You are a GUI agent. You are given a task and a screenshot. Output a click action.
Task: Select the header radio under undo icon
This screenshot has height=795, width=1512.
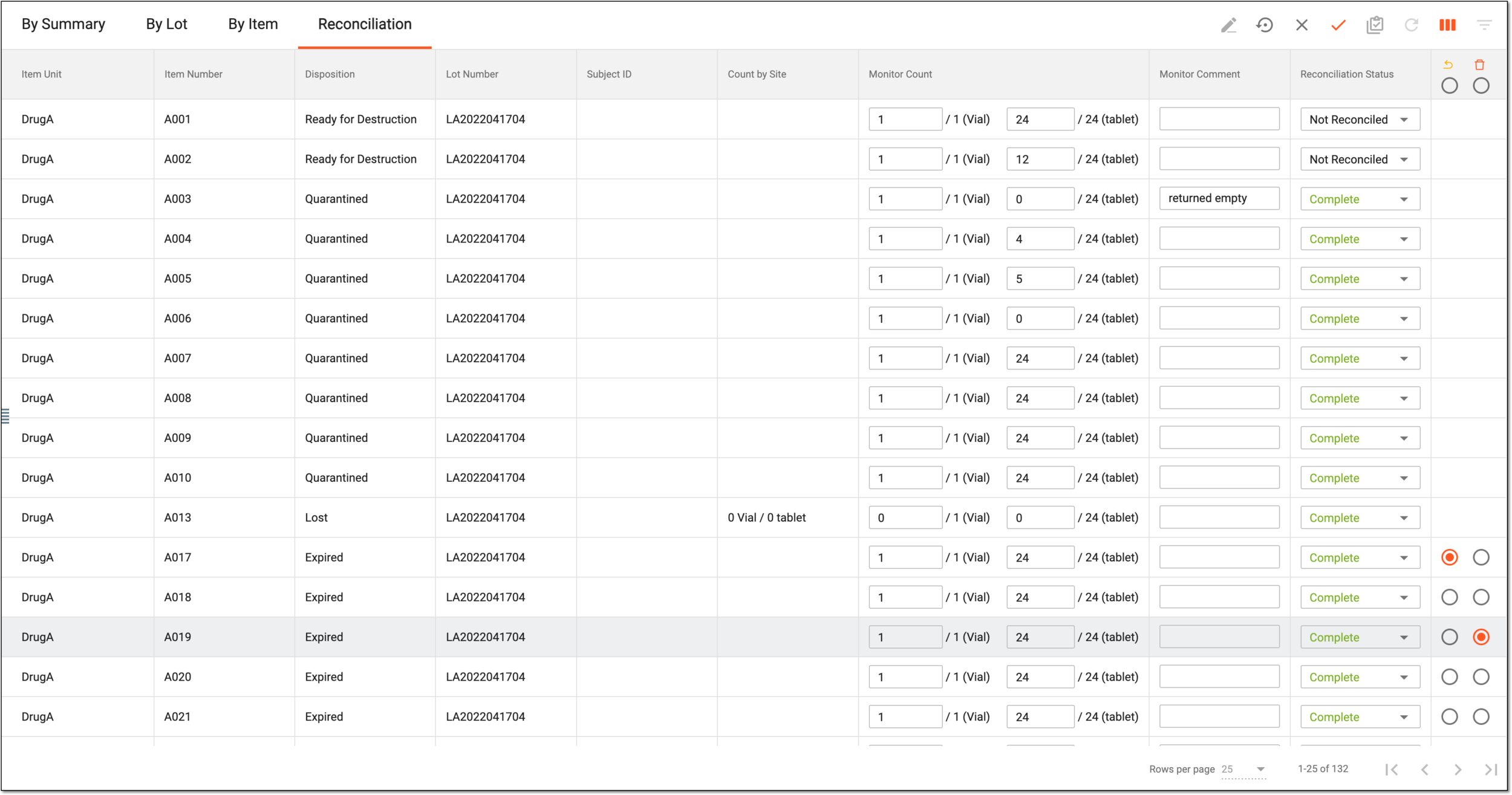tap(1450, 86)
